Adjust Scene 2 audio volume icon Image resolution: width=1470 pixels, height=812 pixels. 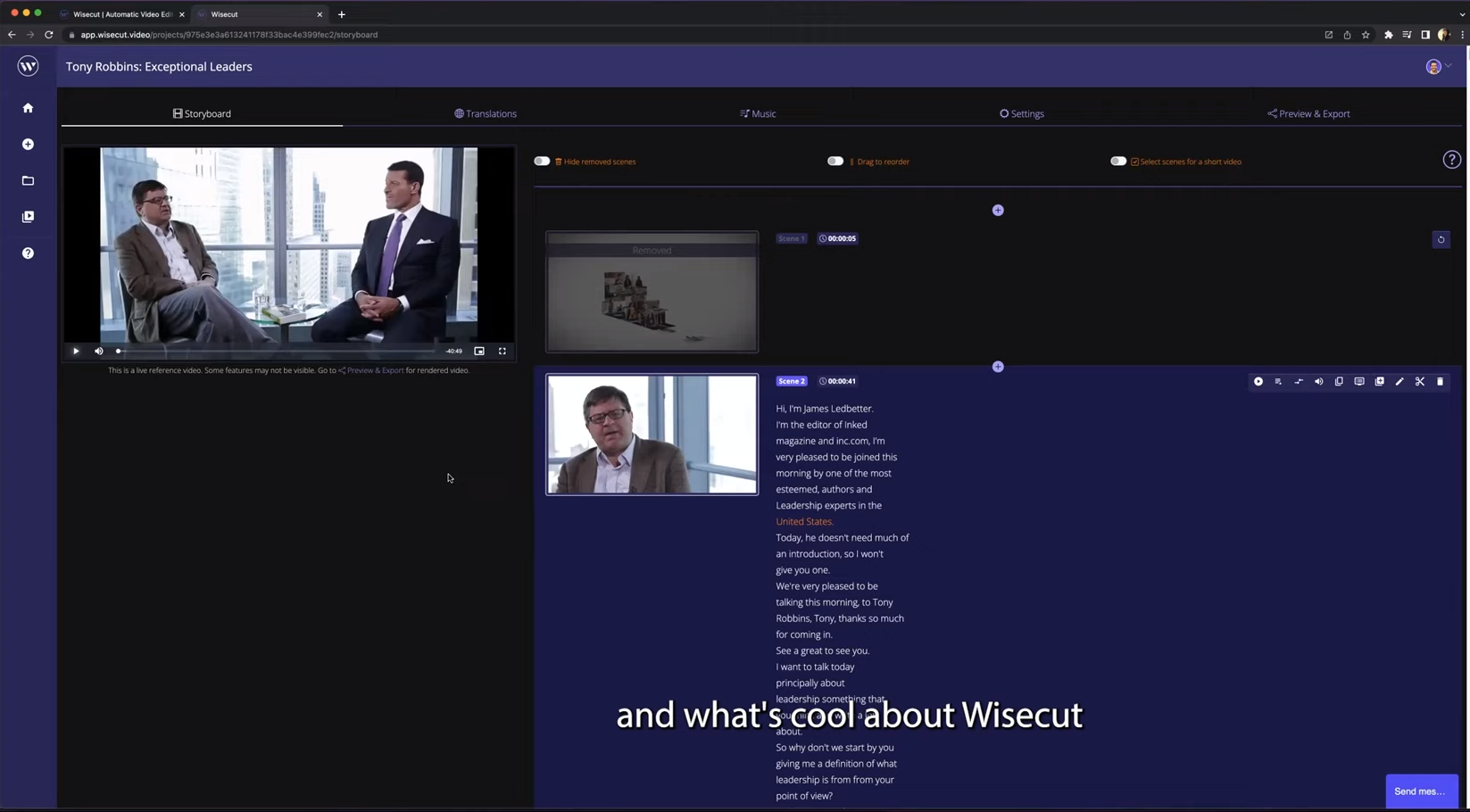click(1318, 382)
